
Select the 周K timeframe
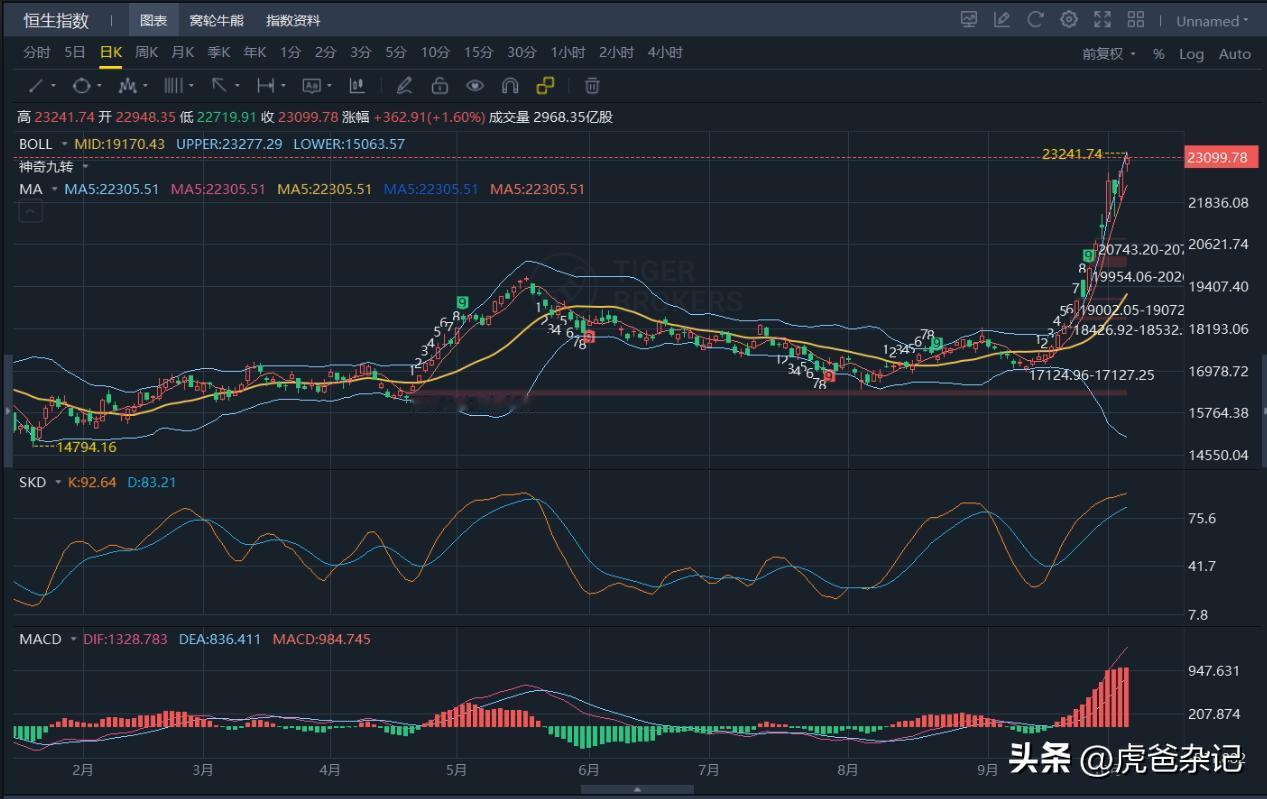point(146,53)
